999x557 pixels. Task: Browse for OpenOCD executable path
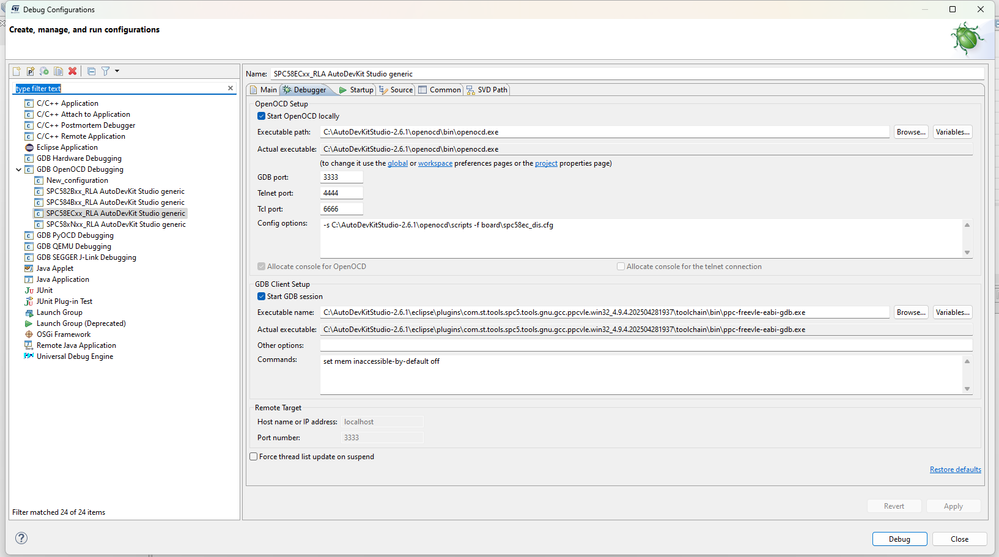pyautogui.click(x=910, y=132)
